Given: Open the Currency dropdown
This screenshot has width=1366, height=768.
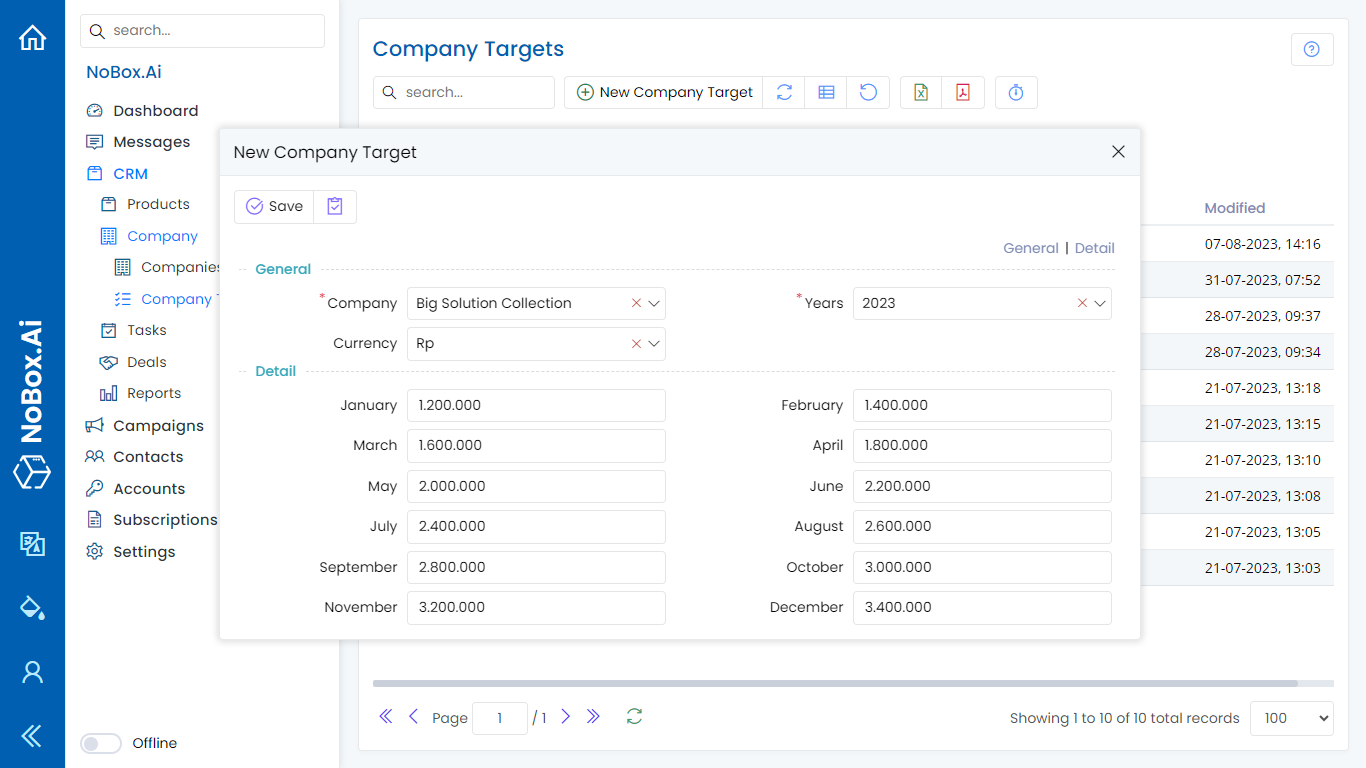Looking at the screenshot, I should click(x=655, y=343).
